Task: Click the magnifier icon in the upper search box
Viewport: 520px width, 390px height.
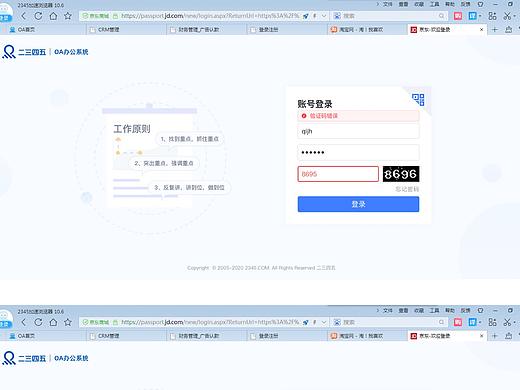Action: pyautogui.click(x=441, y=16)
